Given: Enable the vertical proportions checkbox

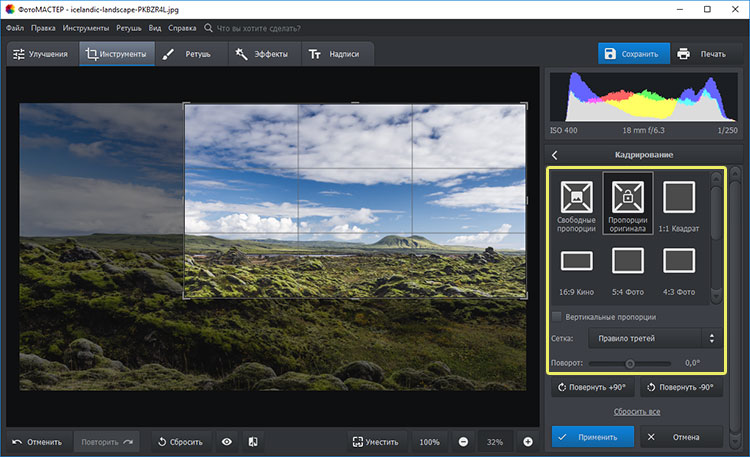Looking at the screenshot, I should pyautogui.click(x=557, y=317).
